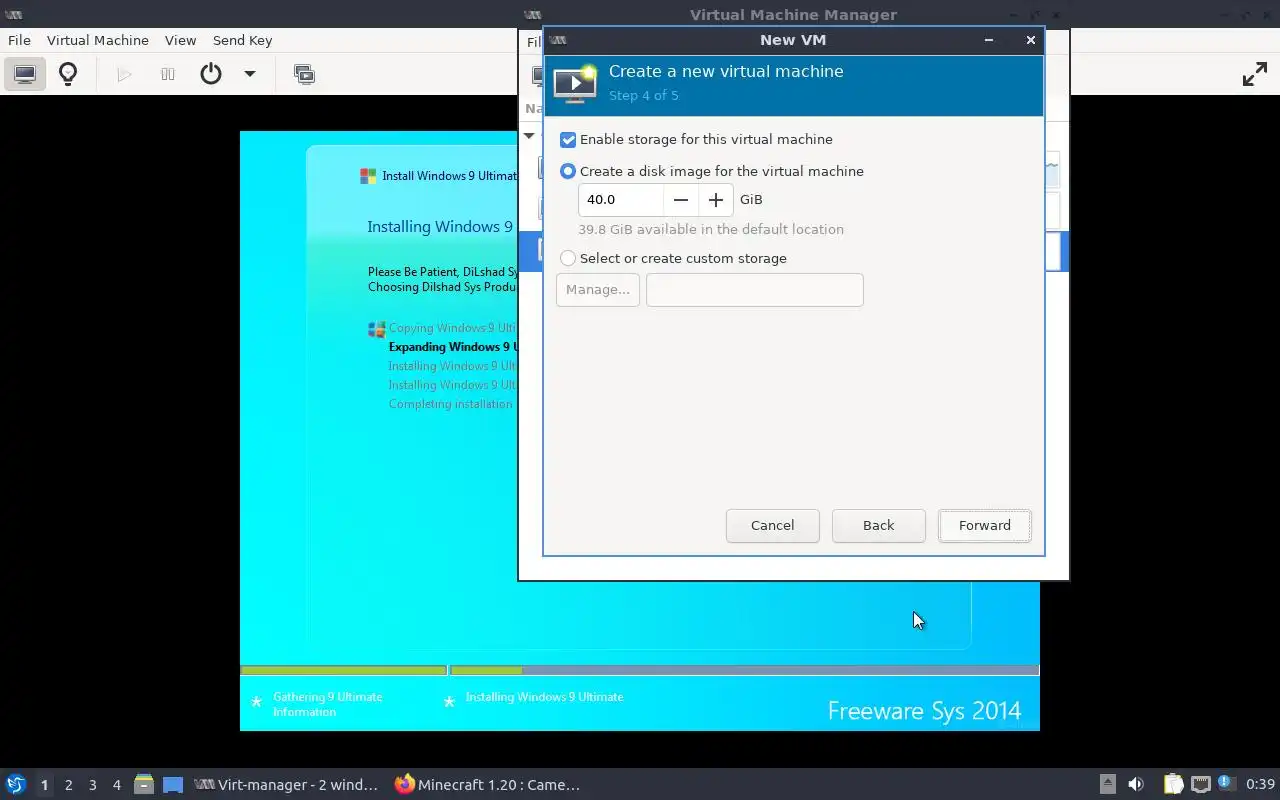The height and width of the screenshot is (800, 1280).
Task: Click the removable media eject tray icon
Action: 1107,785
